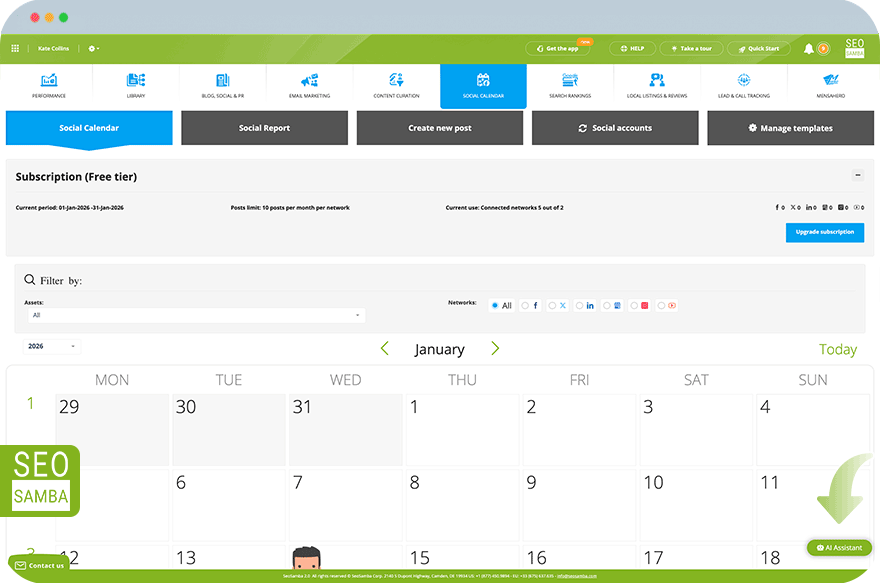The width and height of the screenshot is (880, 583).
Task: Open the Assets filter dropdown
Action: click(x=196, y=315)
